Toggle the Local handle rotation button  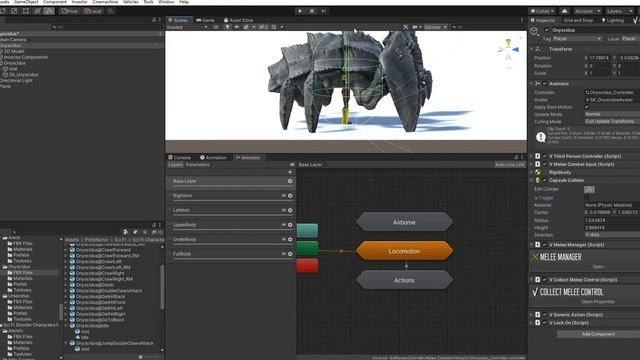coord(93,11)
